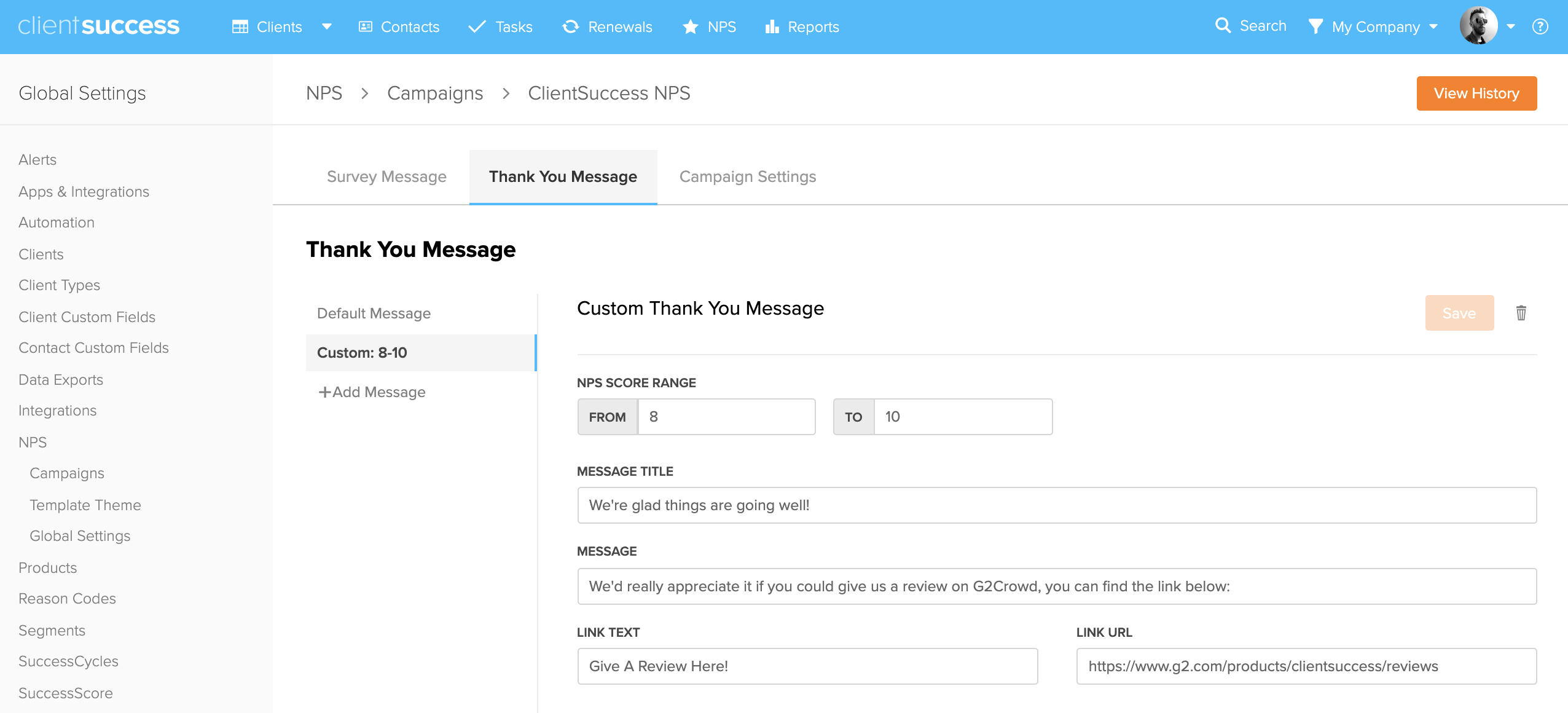Open Clients in settings sidebar
The width and height of the screenshot is (1568, 713).
pyautogui.click(x=41, y=254)
